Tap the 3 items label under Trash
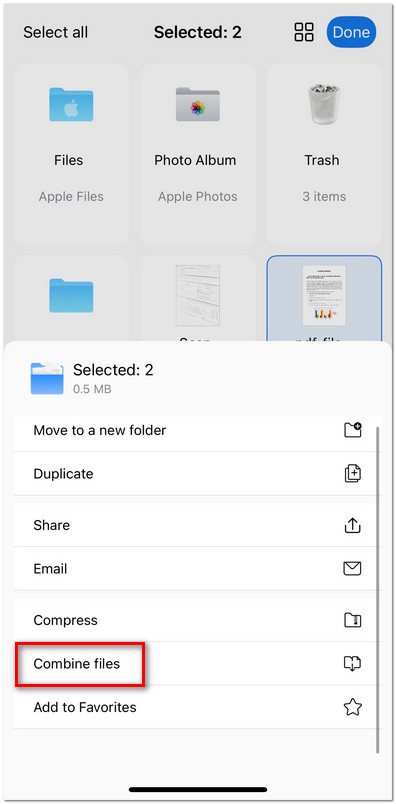The image size is (396, 804). (x=324, y=196)
